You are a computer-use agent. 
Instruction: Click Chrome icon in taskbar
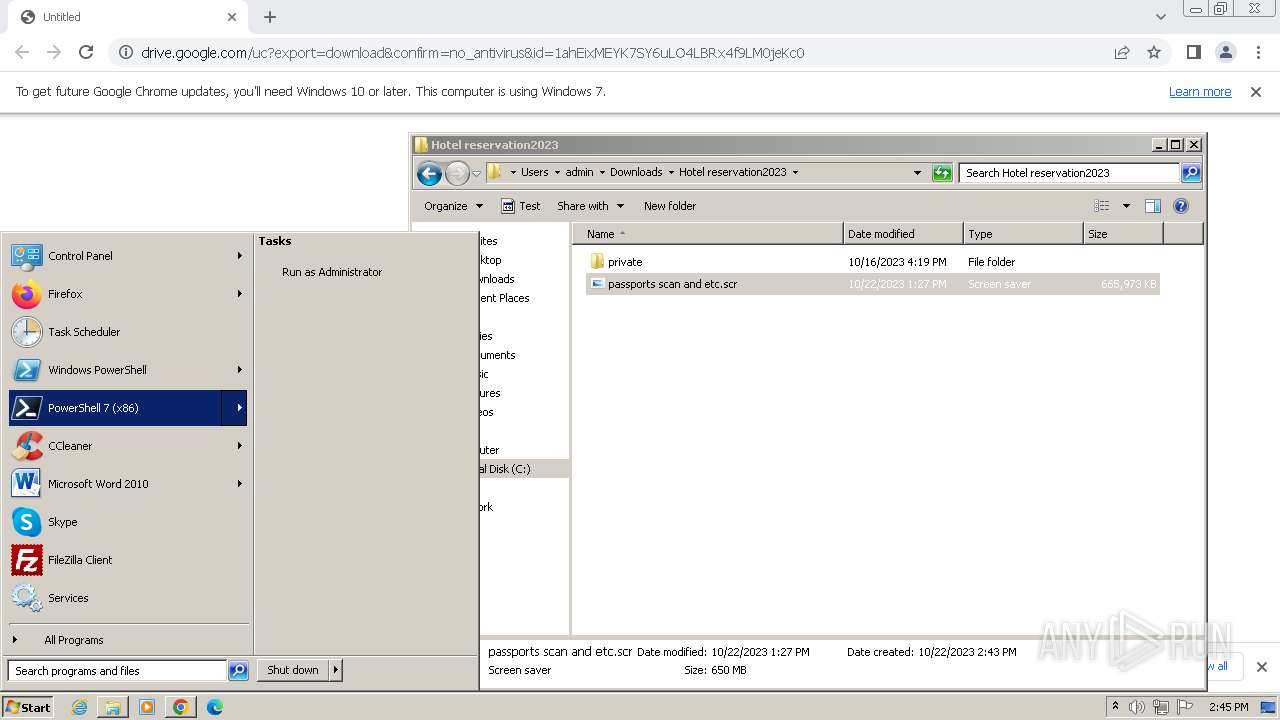tap(181, 707)
